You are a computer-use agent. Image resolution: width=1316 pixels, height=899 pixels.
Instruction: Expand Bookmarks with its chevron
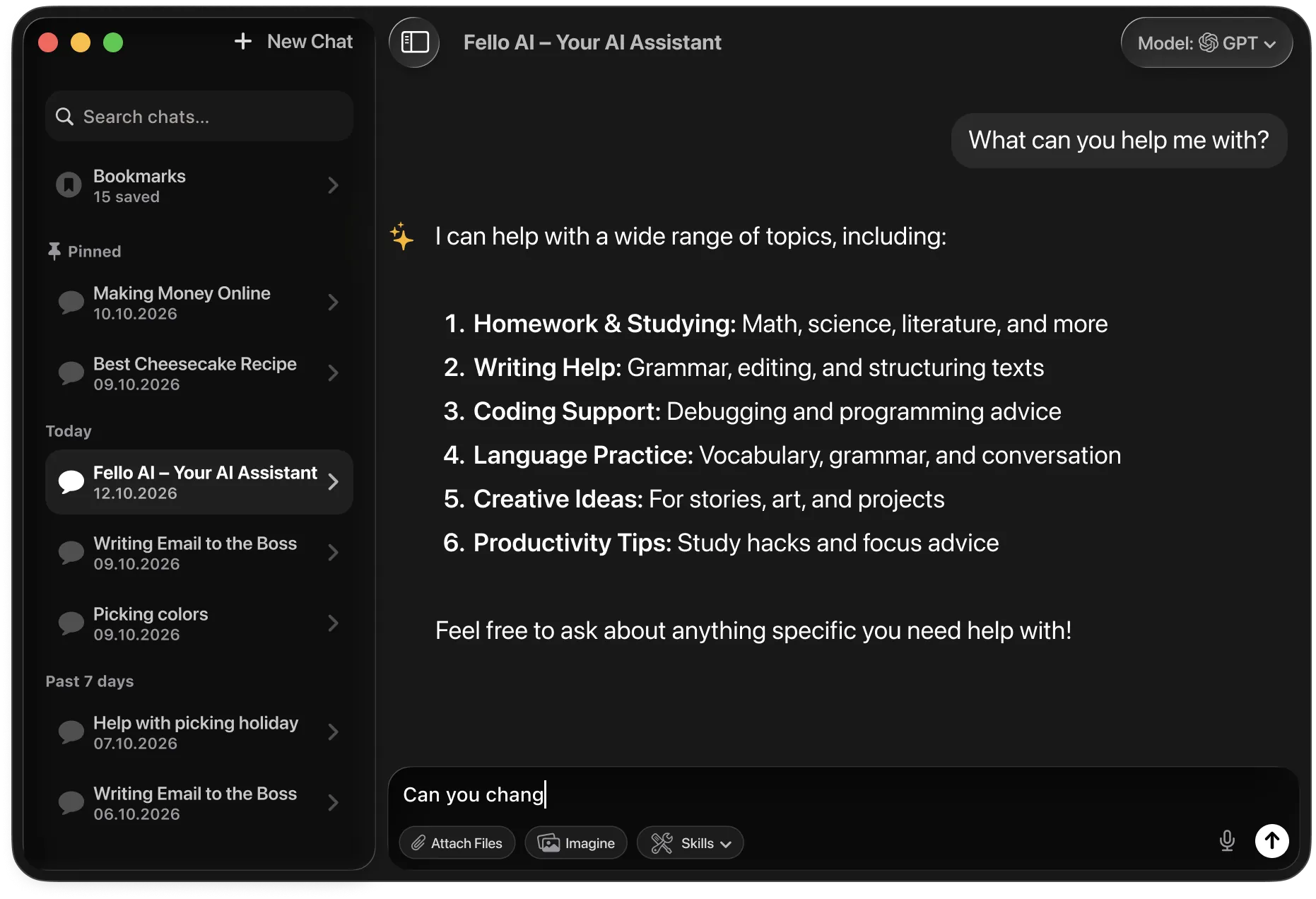[334, 185]
